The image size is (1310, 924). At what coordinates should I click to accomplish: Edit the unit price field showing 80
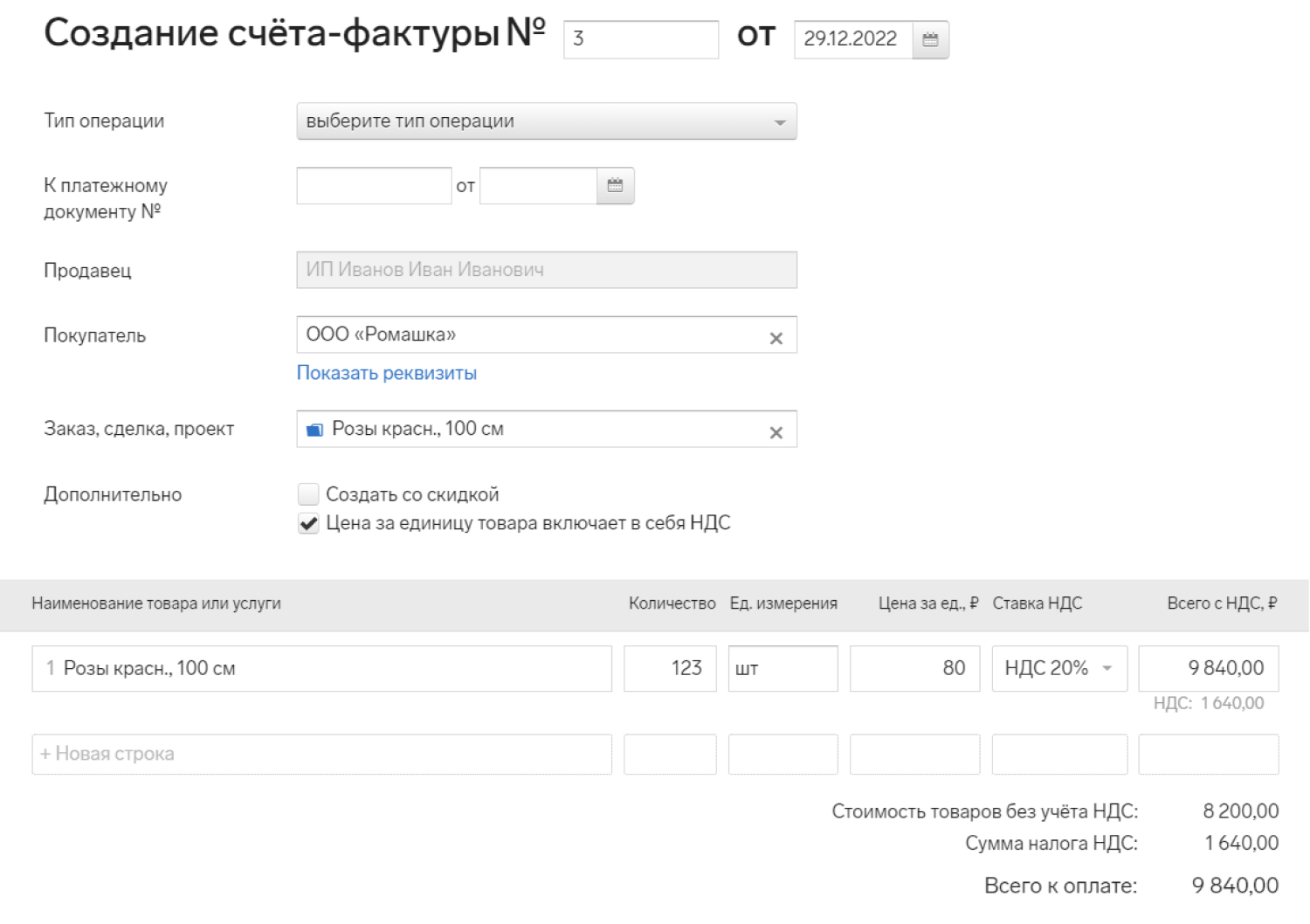pyautogui.click(x=914, y=669)
